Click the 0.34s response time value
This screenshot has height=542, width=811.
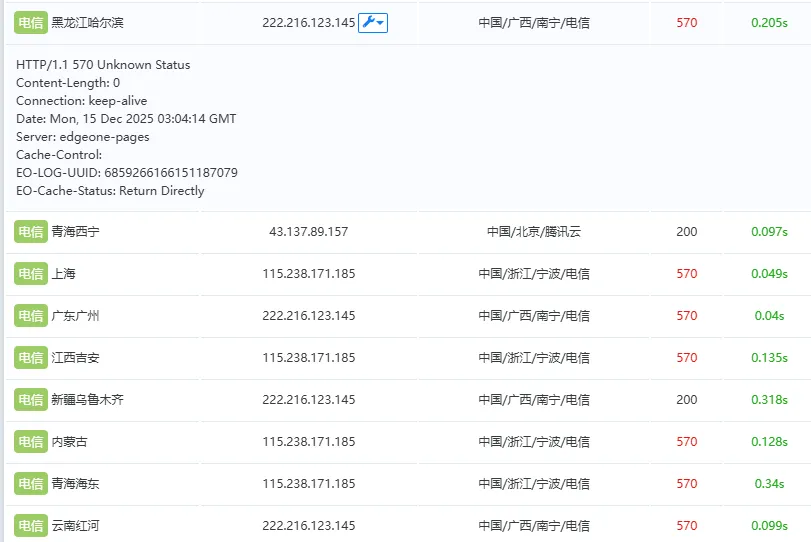coord(769,484)
